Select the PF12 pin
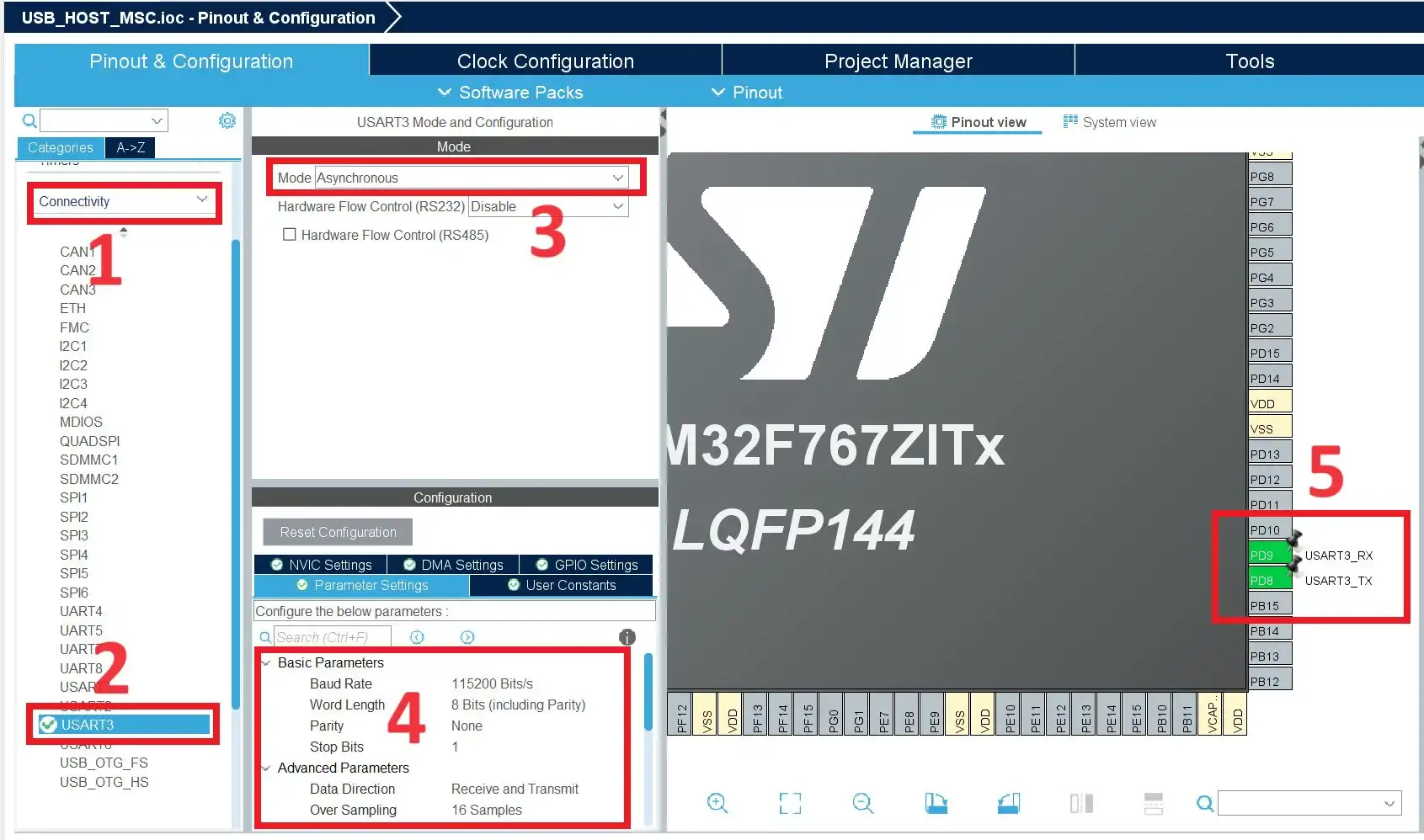The width and height of the screenshot is (1424, 840). point(681,713)
